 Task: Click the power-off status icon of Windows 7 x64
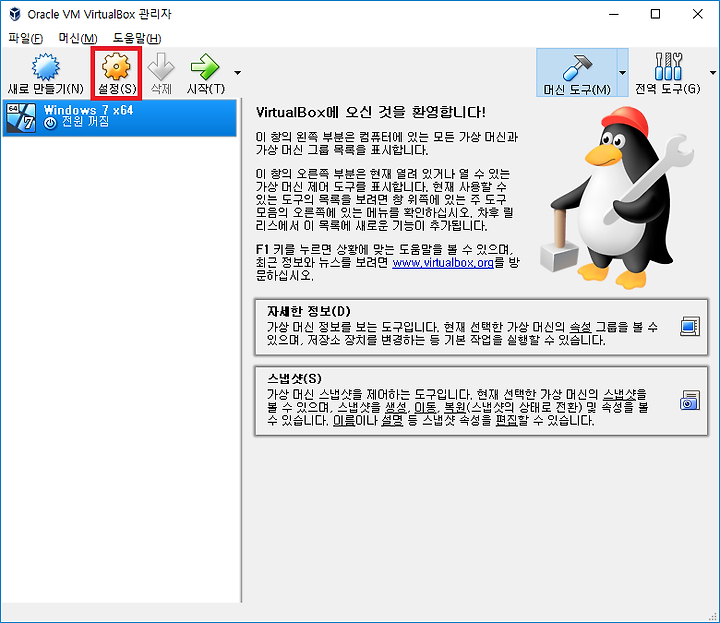50,123
